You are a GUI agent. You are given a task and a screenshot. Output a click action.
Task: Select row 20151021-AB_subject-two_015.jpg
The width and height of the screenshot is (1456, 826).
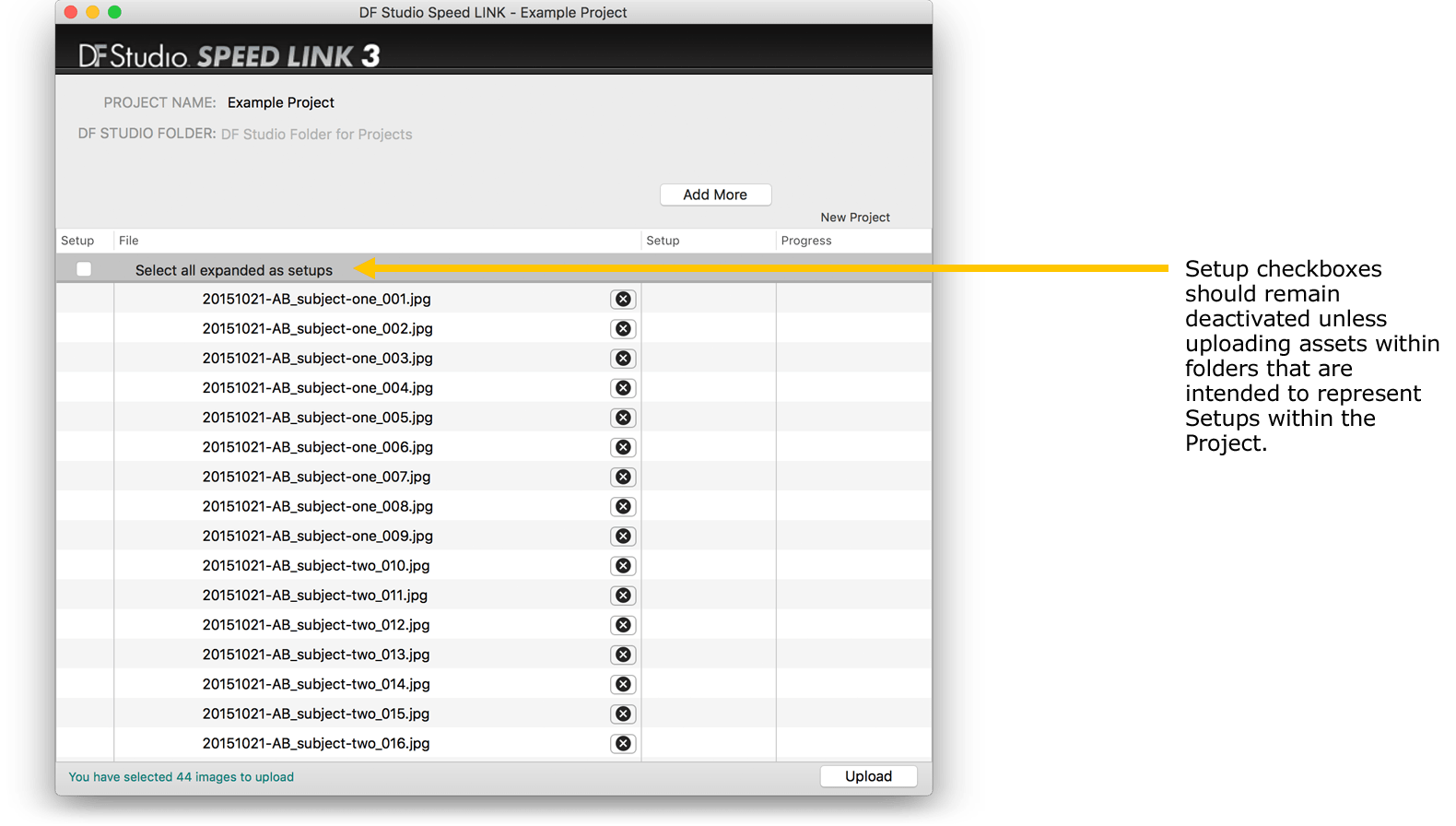tap(494, 714)
